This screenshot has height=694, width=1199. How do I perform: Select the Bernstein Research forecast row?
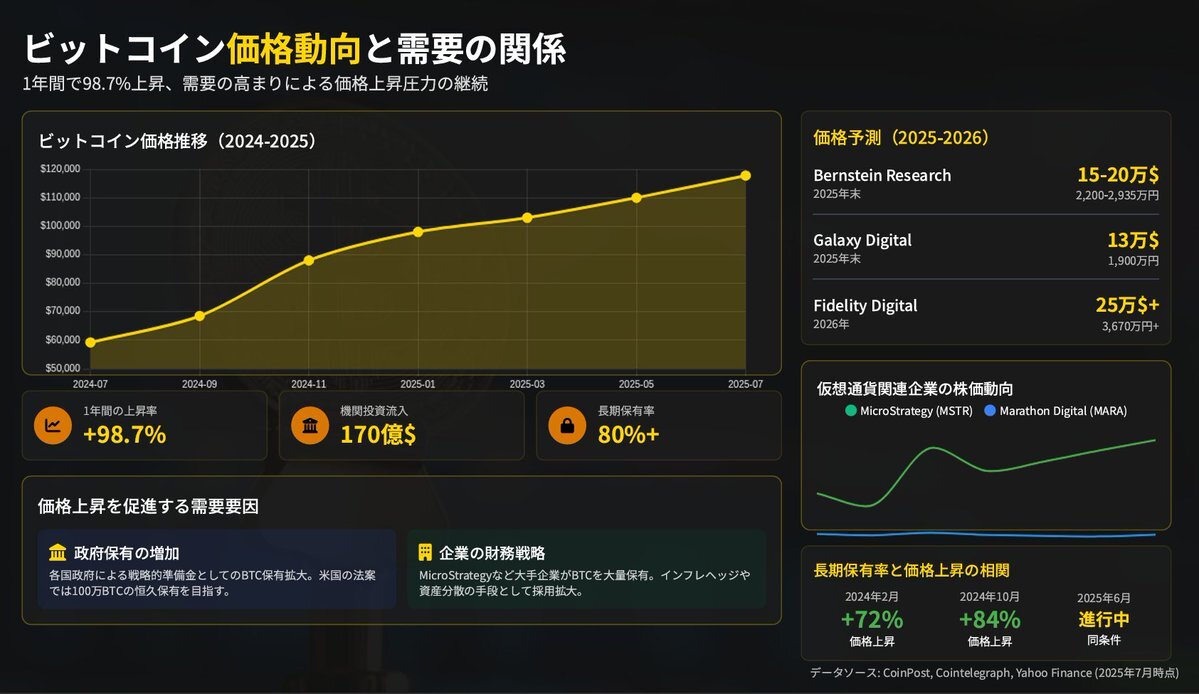(x=986, y=183)
